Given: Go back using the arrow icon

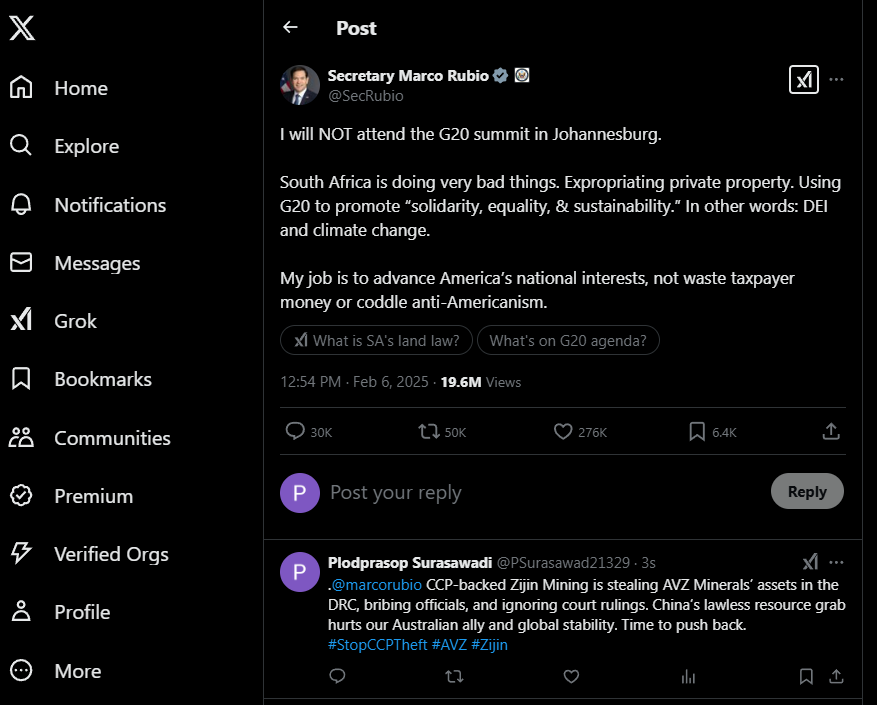Looking at the screenshot, I should click(x=290, y=27).
